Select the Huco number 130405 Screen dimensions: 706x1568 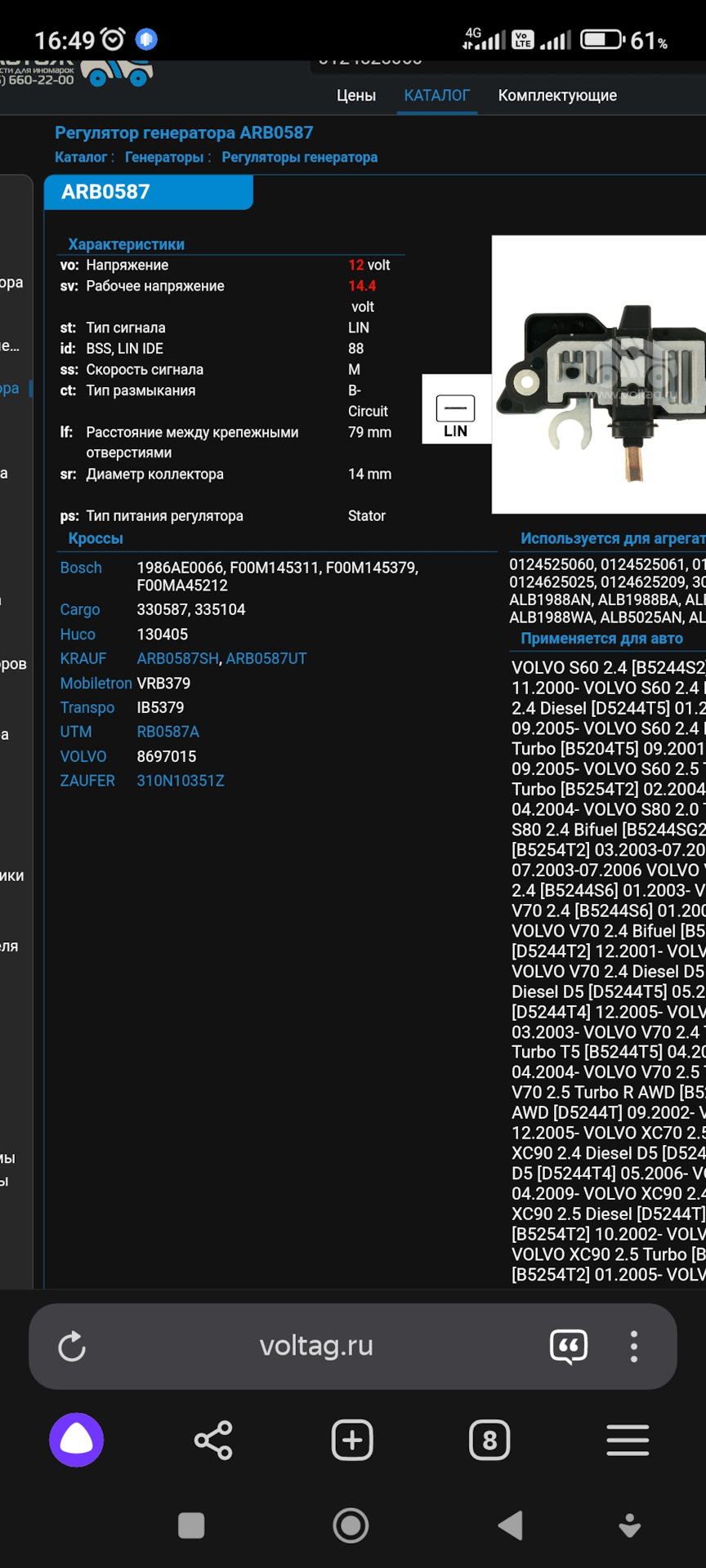pos(163,634)
